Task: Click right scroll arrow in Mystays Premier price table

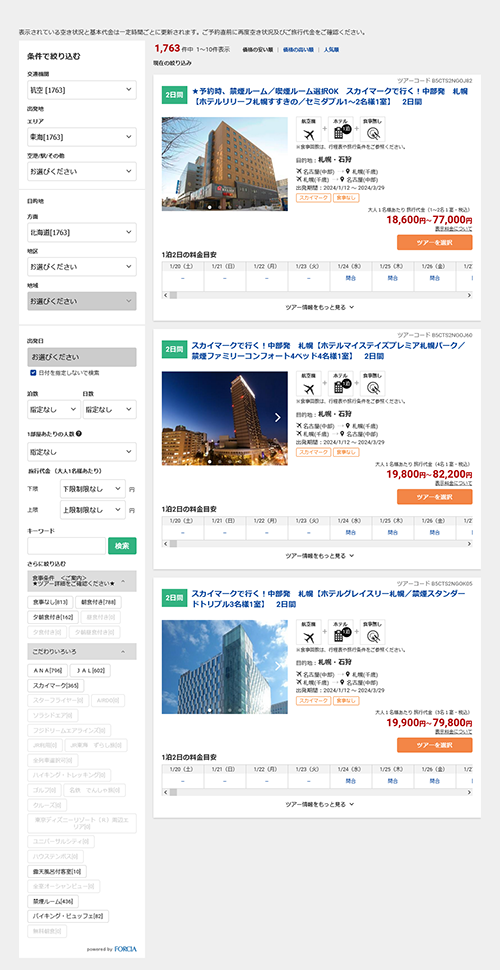Action: pos(469,543)
